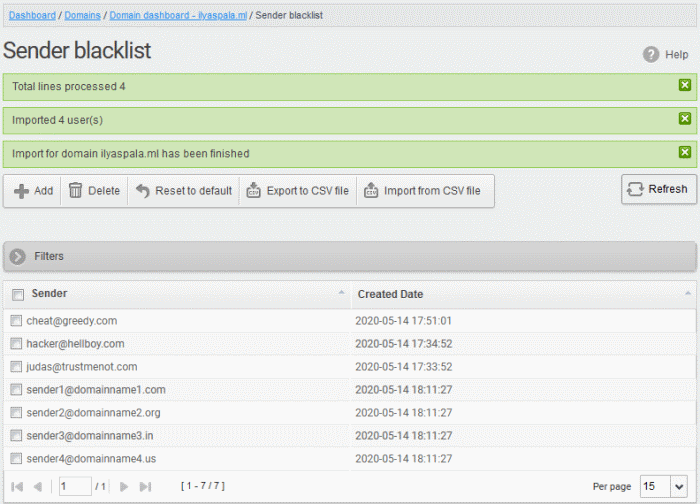The image size is (700, 504).
Task: Toggle the select-all checkbox in header
Action: pos(18,295)
